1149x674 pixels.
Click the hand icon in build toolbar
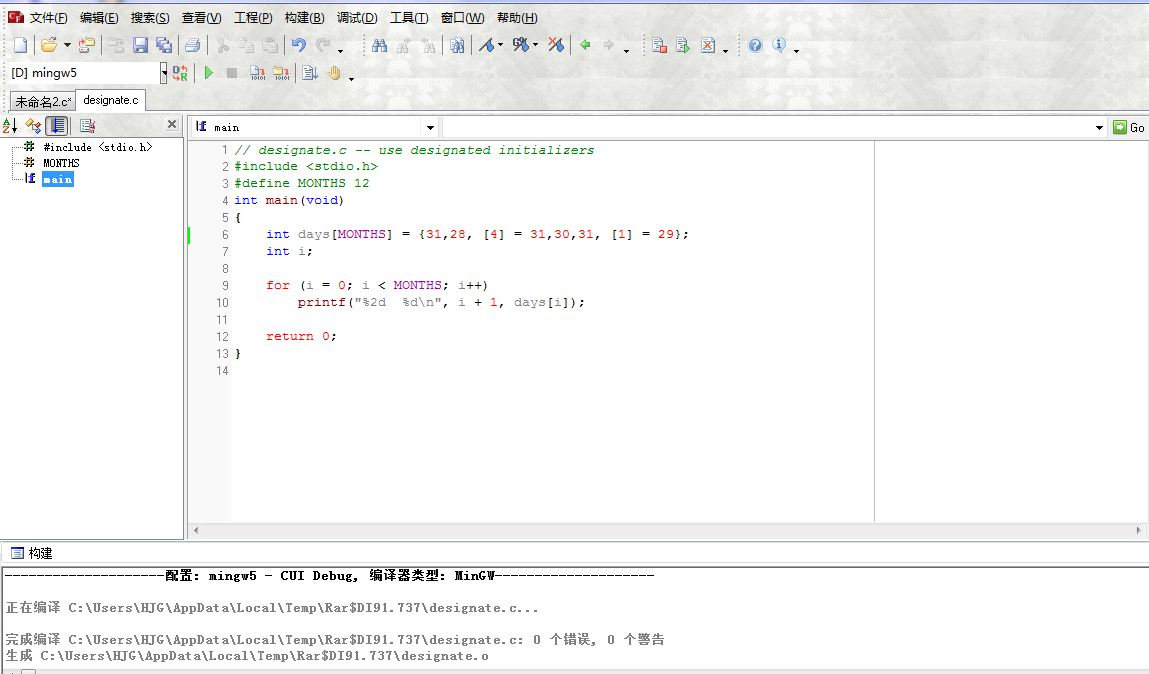335,73
